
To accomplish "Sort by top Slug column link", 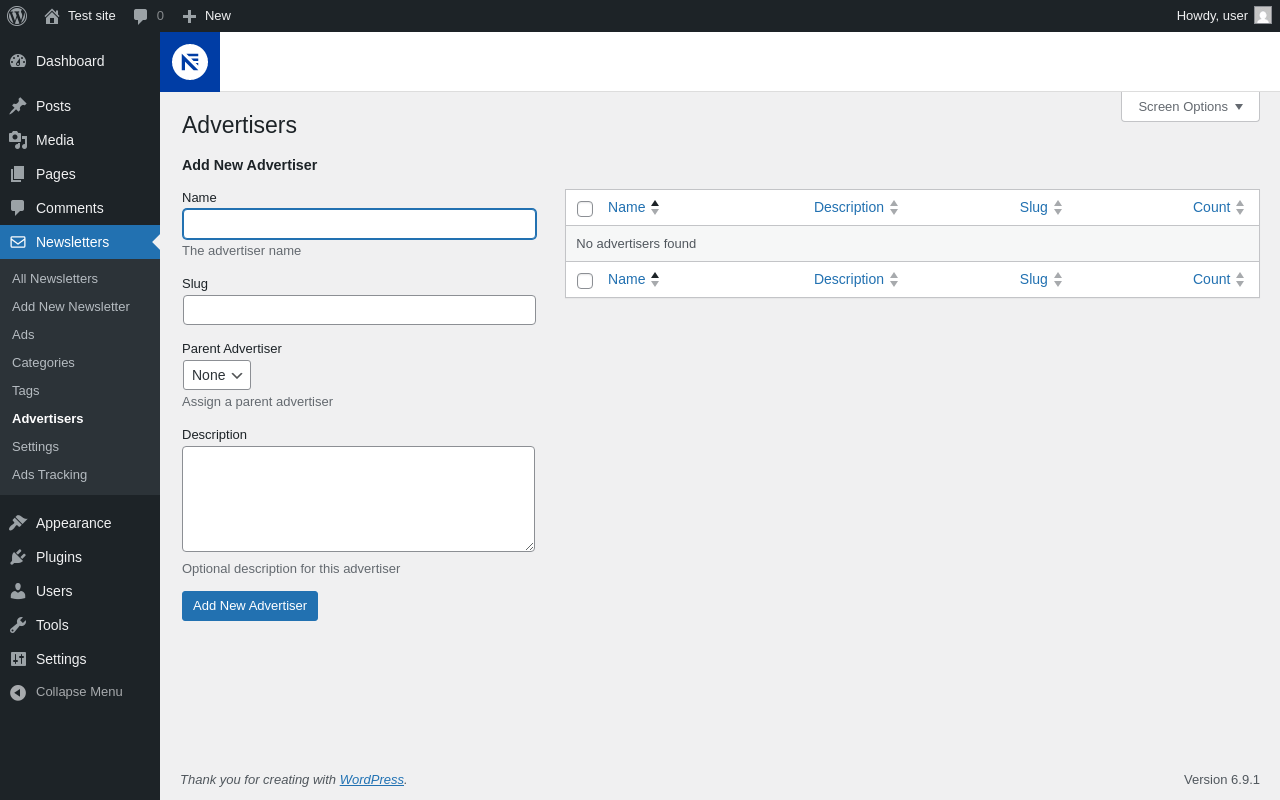I will pyautogui.click(x=1034, y=208).
